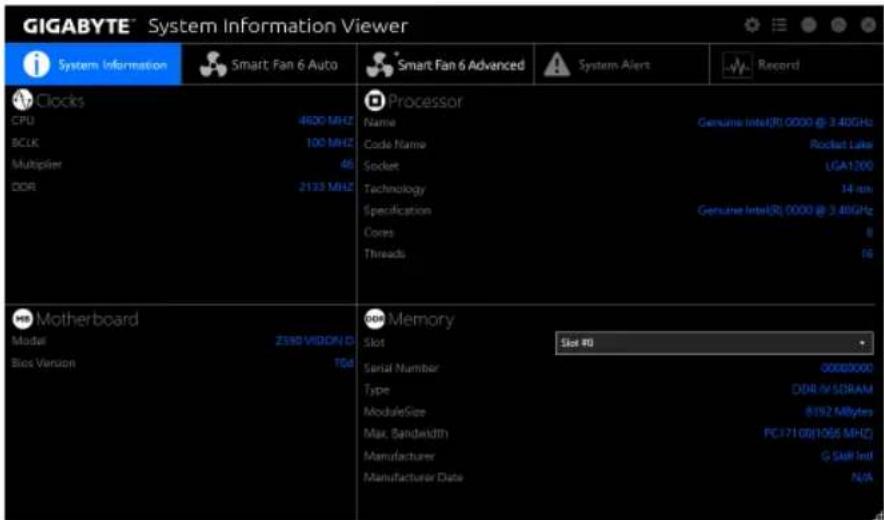Click the Motherboard section MB icon

click(x=23, y=319)
